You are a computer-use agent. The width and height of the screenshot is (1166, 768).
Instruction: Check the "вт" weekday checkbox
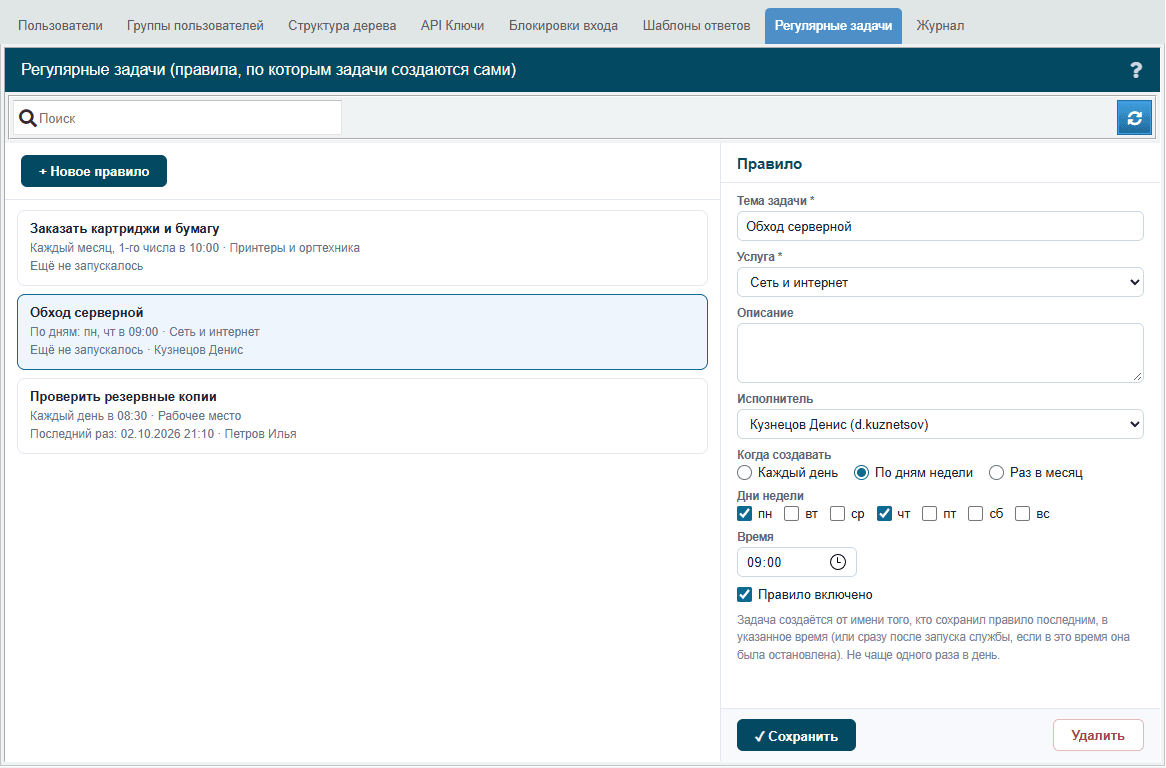point(791,514)
